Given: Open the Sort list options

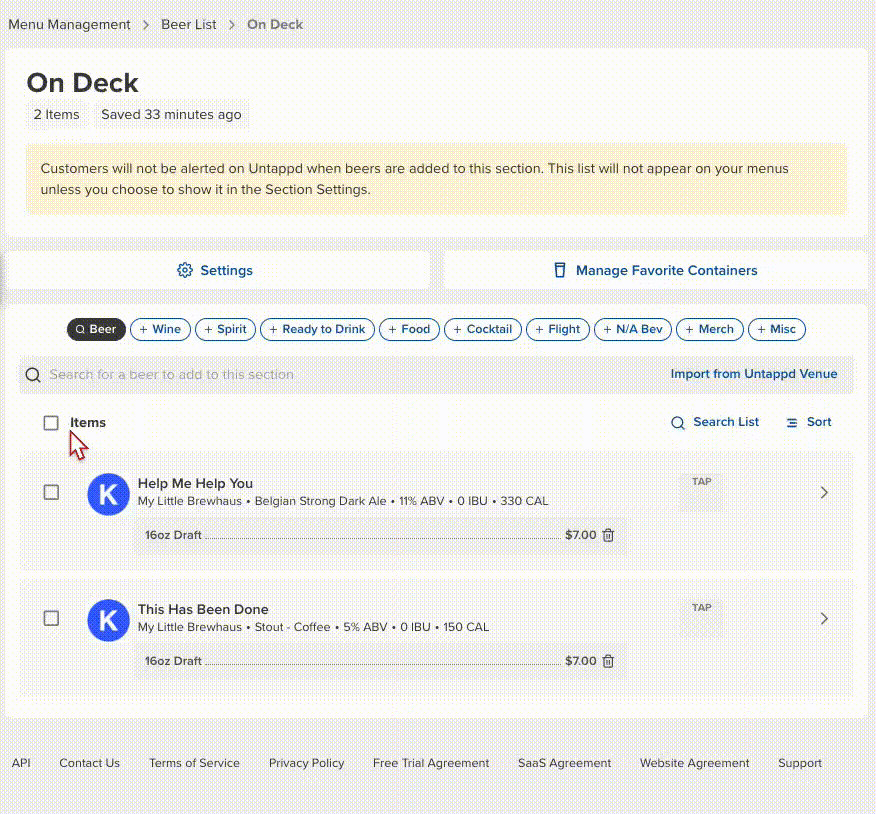Looking at the screenshot, I should pos(809,423).
